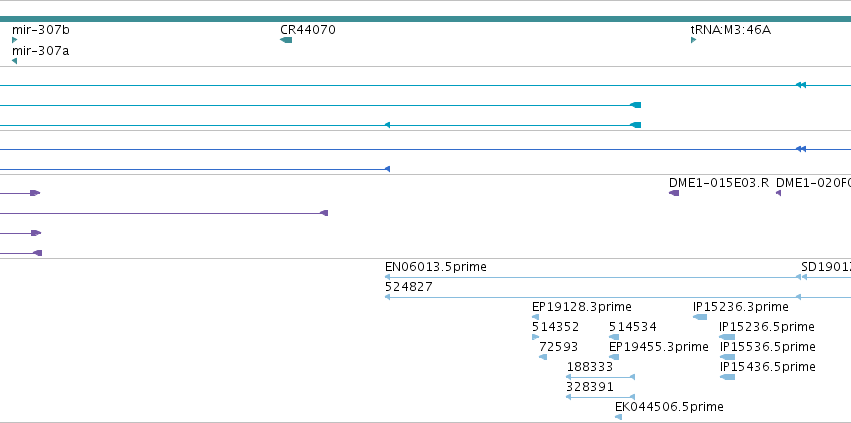Click the EP19128.3prime label
This screenshot has height=423, width=851.
[582, 307]
